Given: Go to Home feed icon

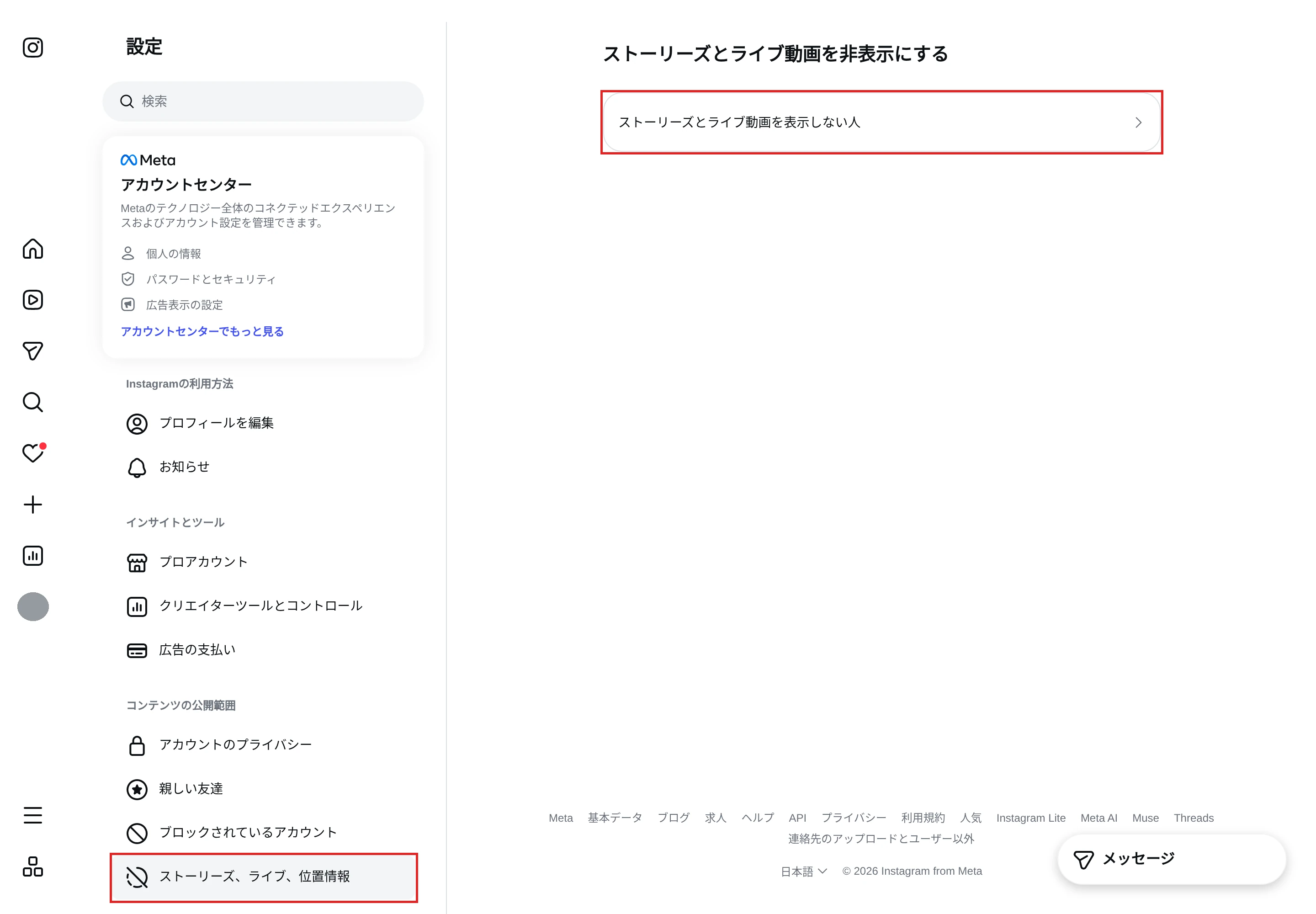Looking at the screenshot, I should tap(32, 249).
